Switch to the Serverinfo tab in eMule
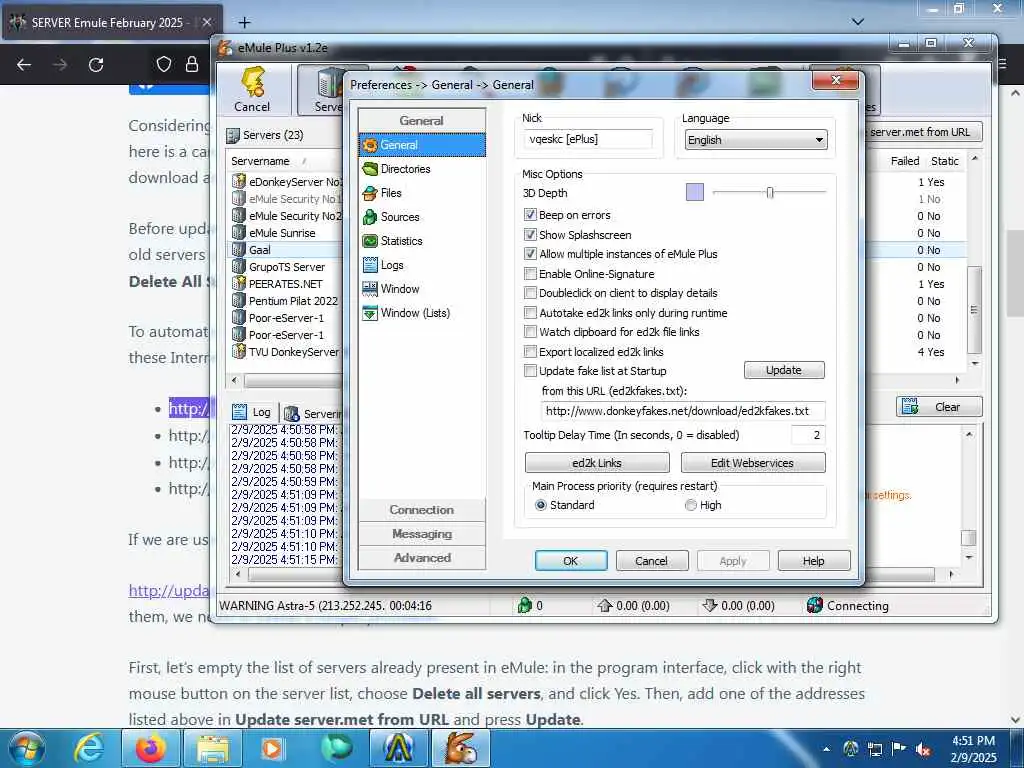Image resolution: width=1024 pixels, height=768 pixels. pyautogui.click(x=312, y=413)
